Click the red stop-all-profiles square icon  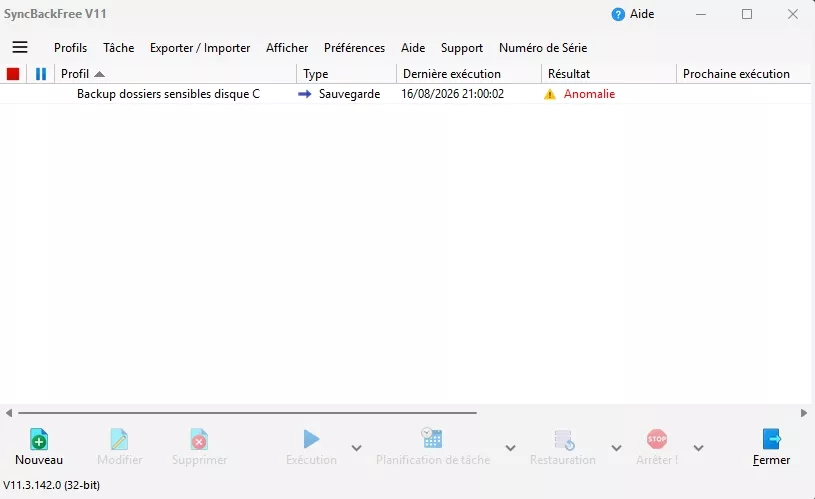click(x=13, y=74)
